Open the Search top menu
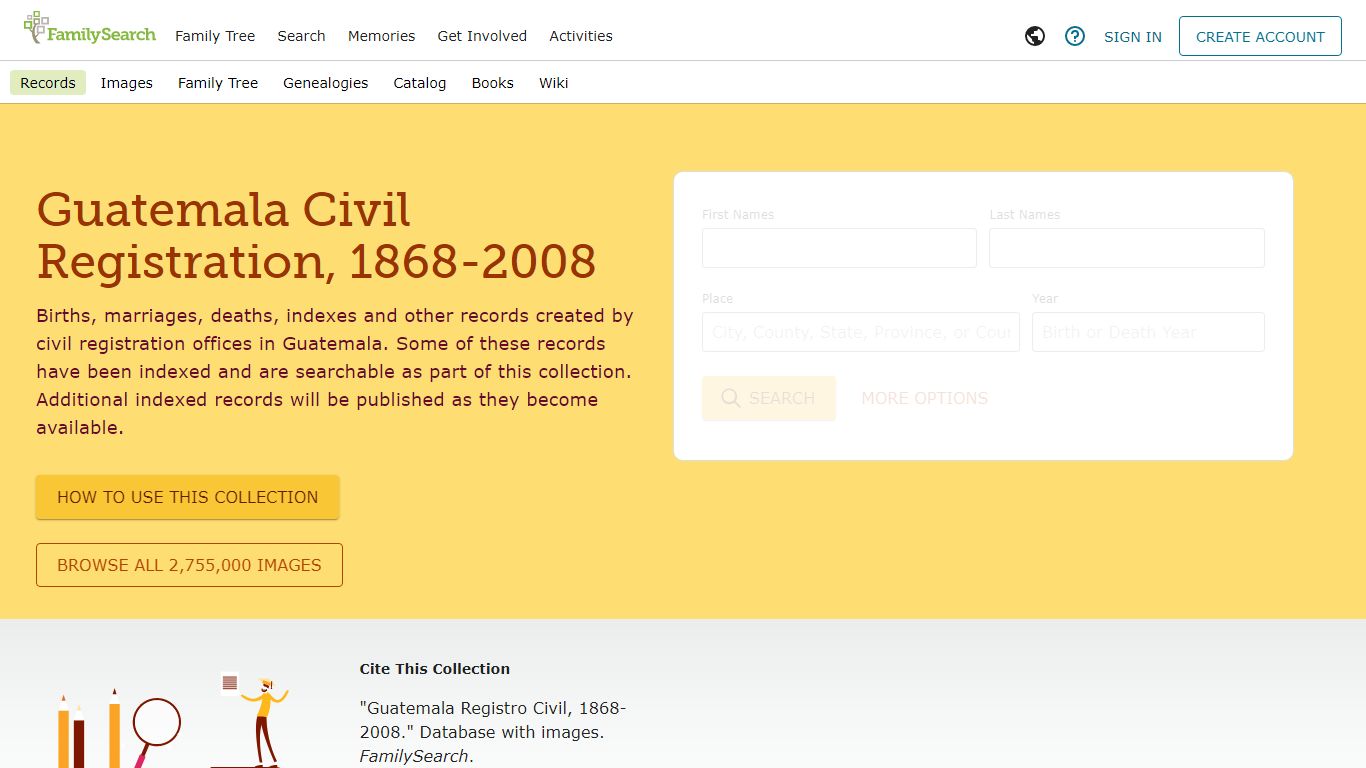Screen dimensions: 1366x768 point(301,36)
